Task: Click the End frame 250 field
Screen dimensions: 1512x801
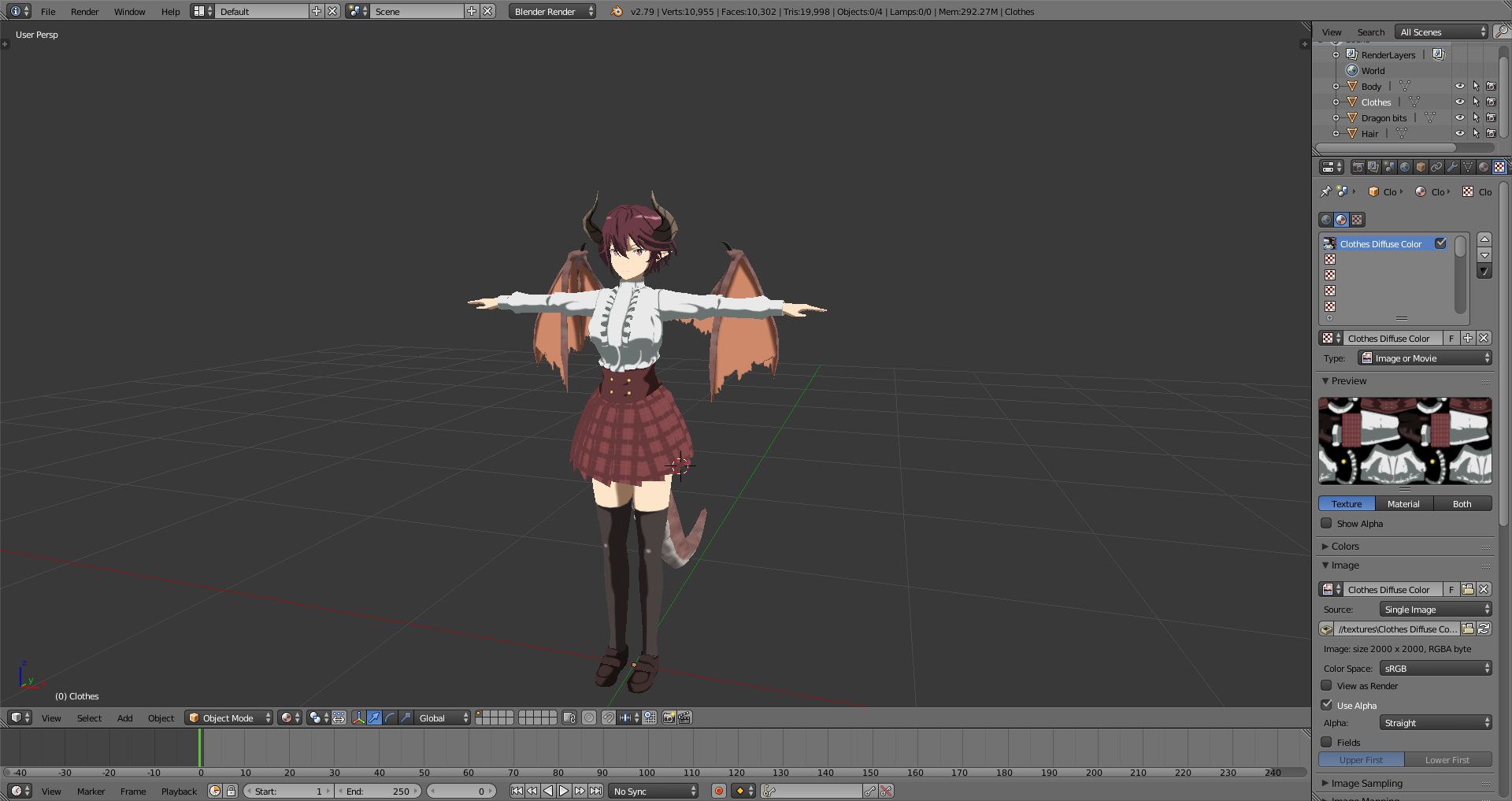Action: [379, 791]
